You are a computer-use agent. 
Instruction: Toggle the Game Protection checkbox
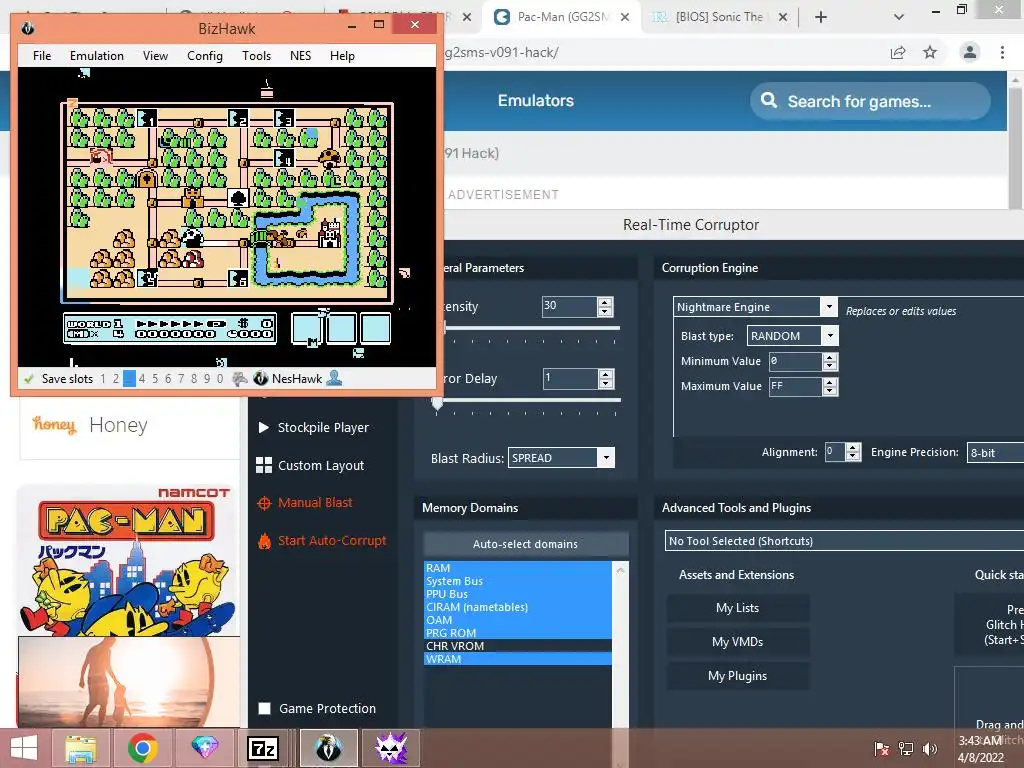264,709
